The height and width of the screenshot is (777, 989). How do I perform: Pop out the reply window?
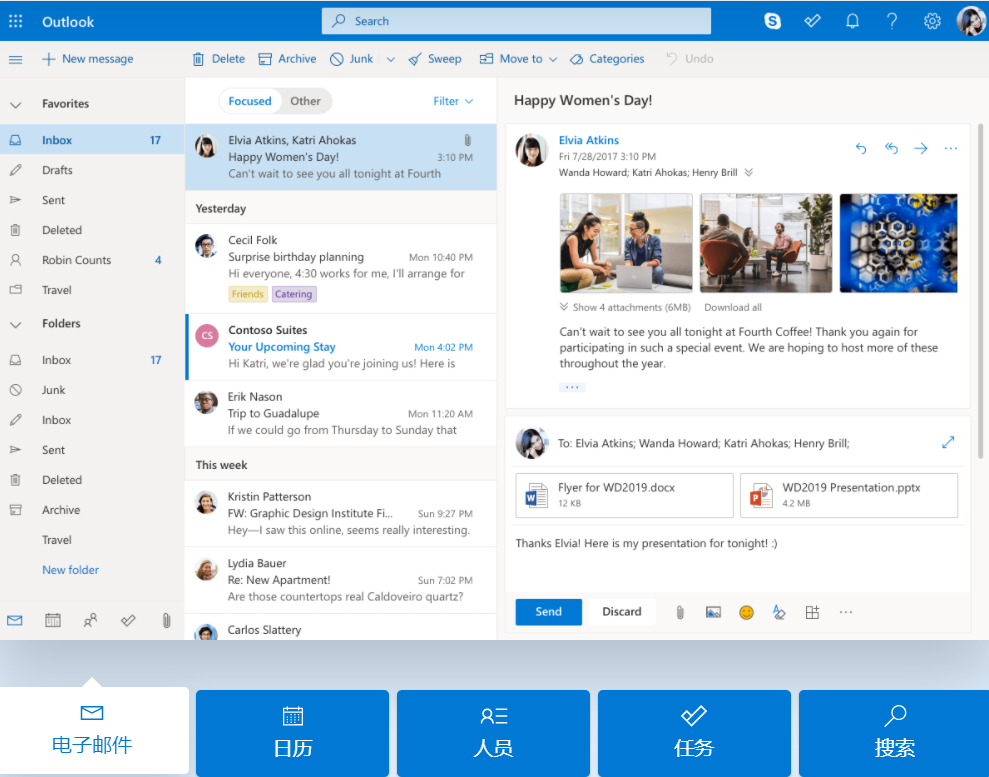(948, 442)
